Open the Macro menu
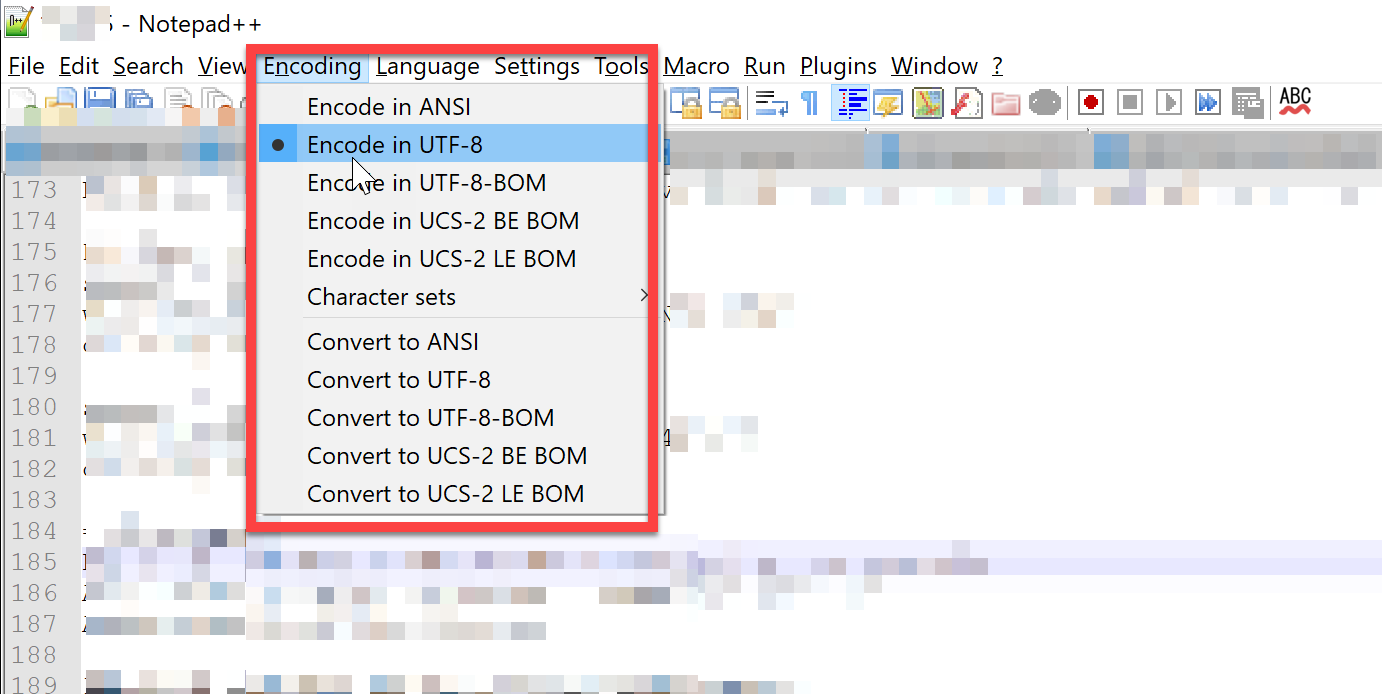Viewport: 1382px width, 694px height. (x=697, y=66)
